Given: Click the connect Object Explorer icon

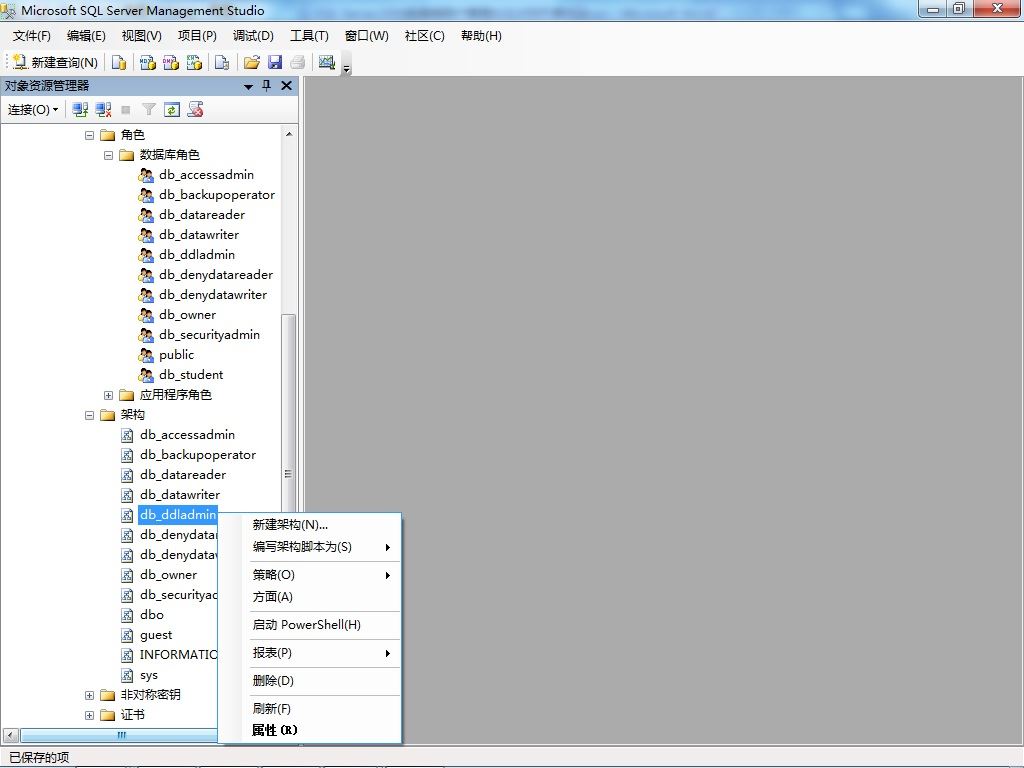Looking at the screenshot, I should [80, 110].
